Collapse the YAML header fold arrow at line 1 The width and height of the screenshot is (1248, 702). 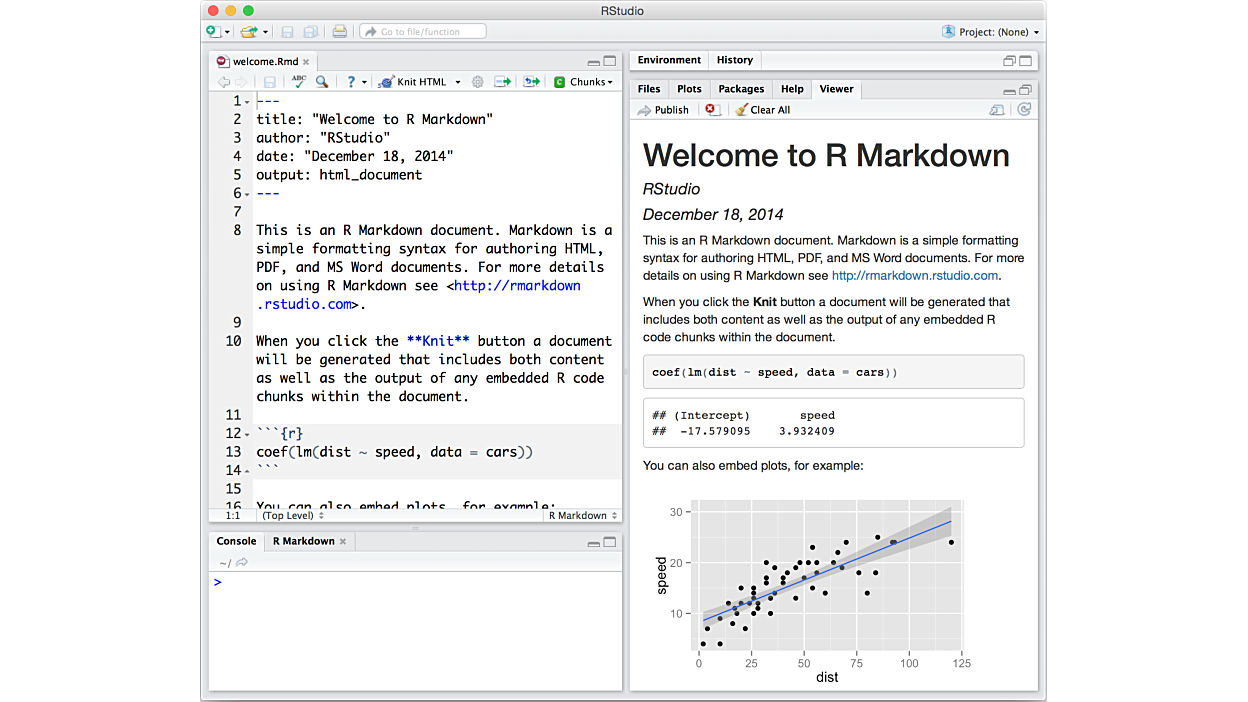(247, 102)
